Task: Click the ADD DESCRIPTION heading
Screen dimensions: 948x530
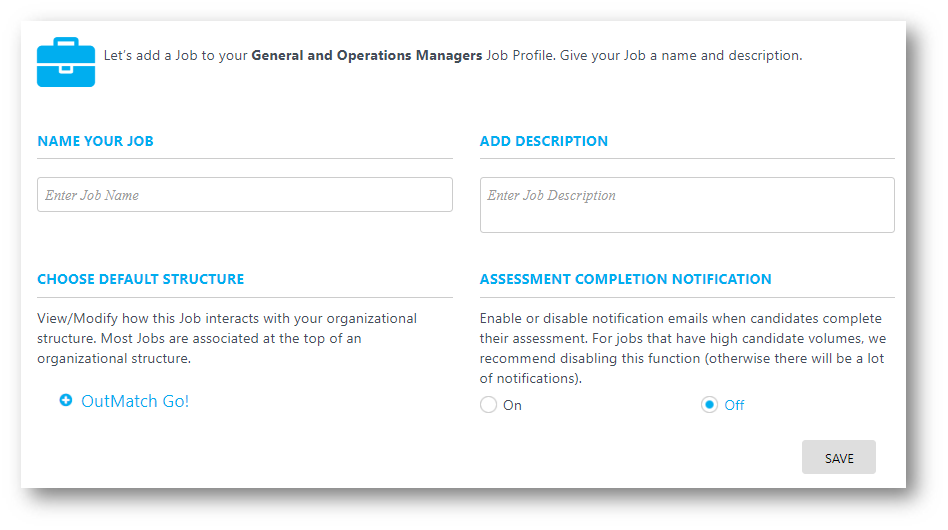Action: point(544,141)
